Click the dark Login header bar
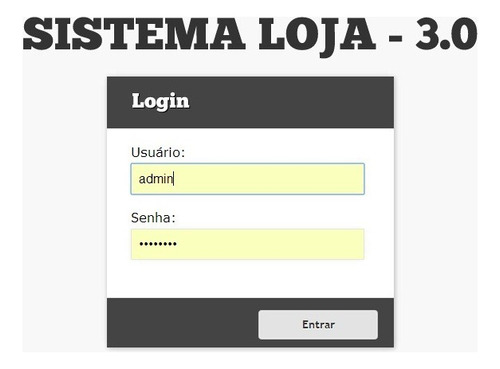 click(250, 102)
